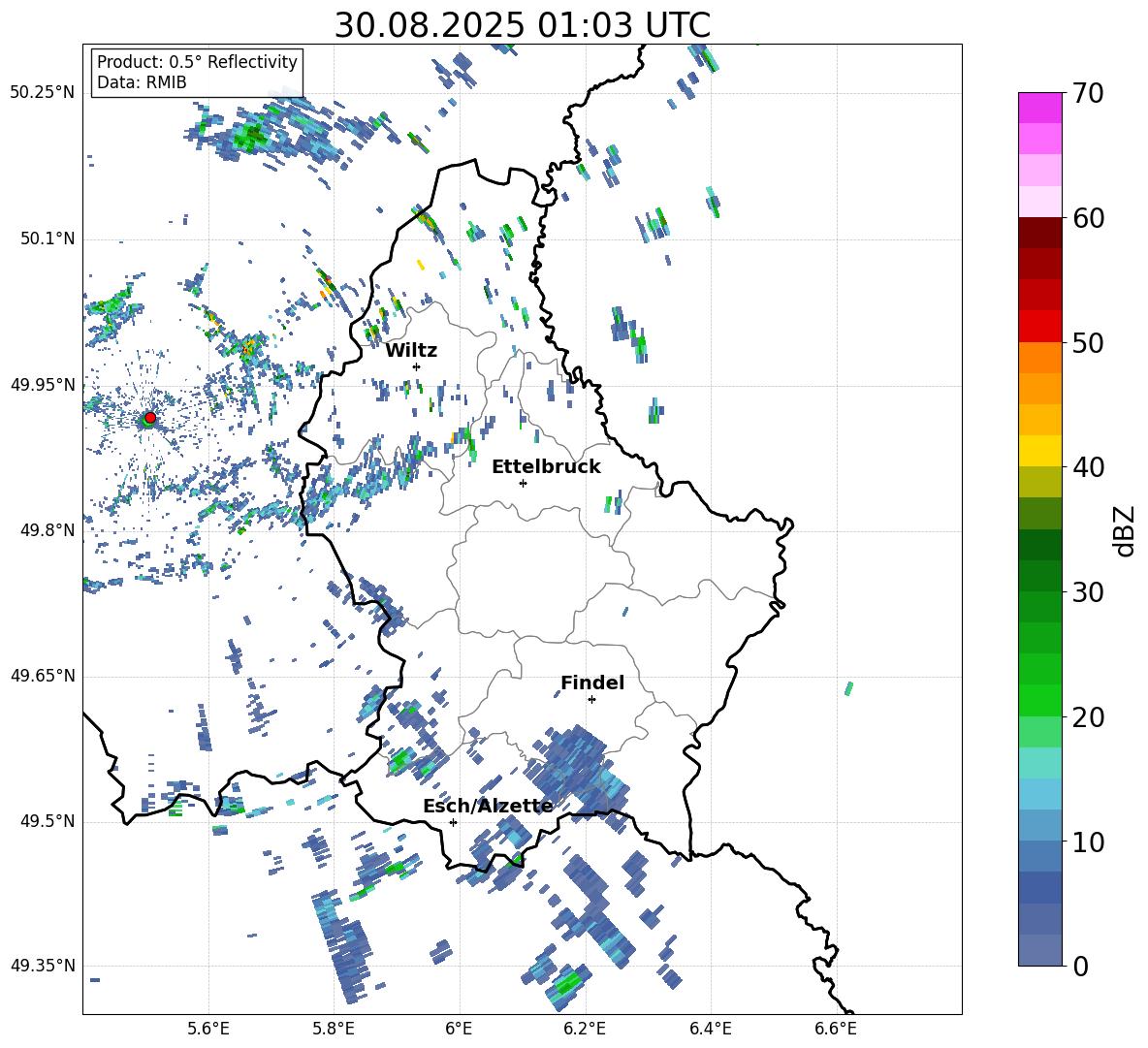Click the 5.8°E longitude label
The image size is (1148, 1048).
[x=334, y=1029]
